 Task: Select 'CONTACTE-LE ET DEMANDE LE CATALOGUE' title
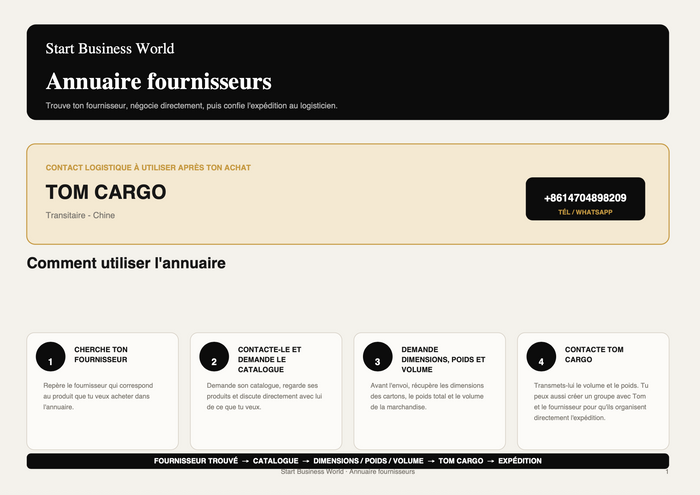click(x=269, y=359)
